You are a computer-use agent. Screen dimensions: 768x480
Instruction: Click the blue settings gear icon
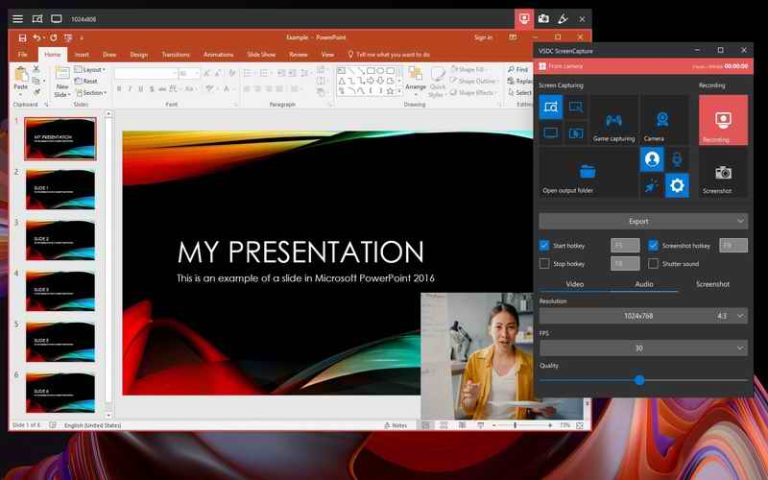(x=677, y=185)
